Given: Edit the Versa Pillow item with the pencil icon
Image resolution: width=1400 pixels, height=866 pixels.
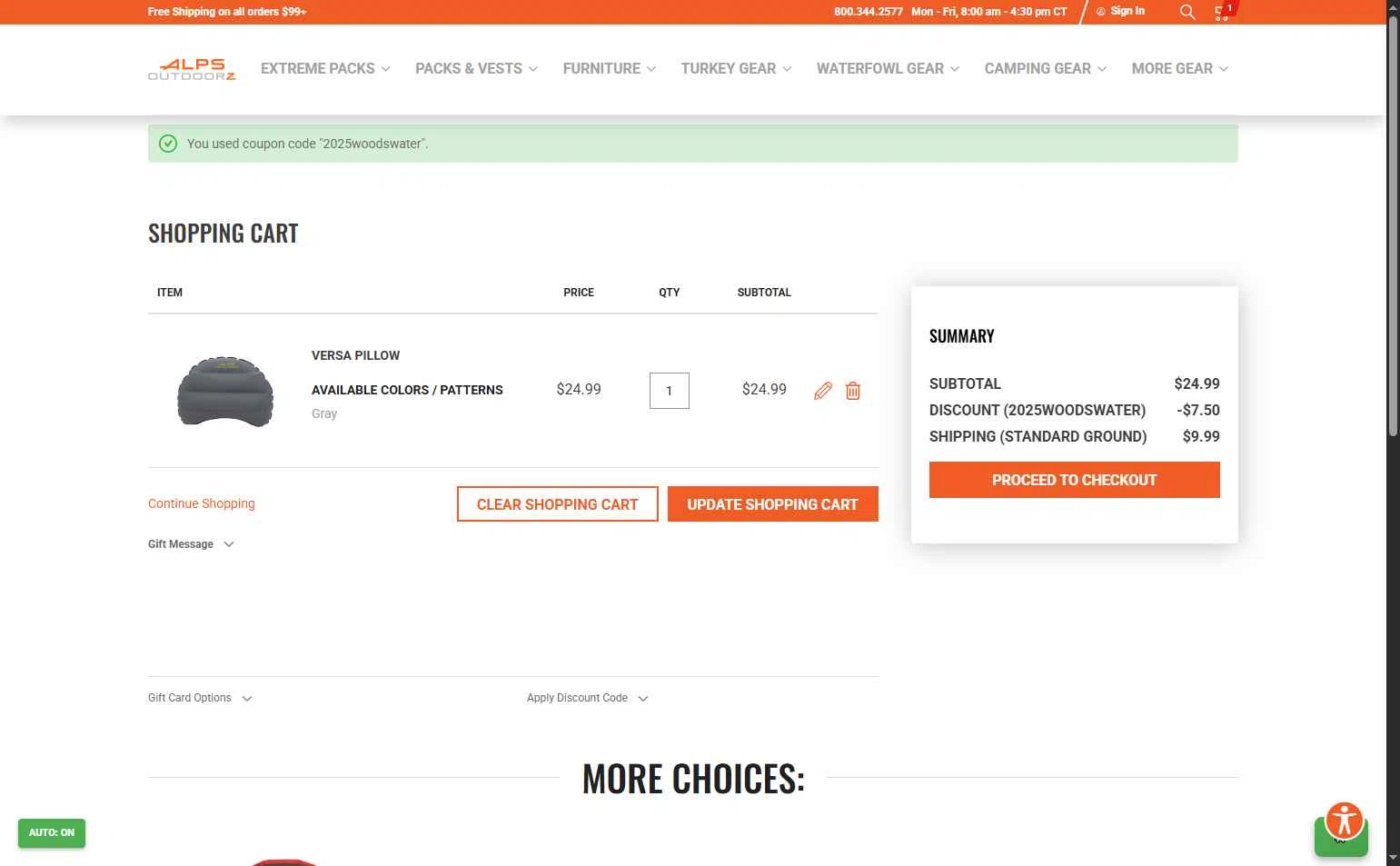Looking at the screenshot, I should click(823, 391).
